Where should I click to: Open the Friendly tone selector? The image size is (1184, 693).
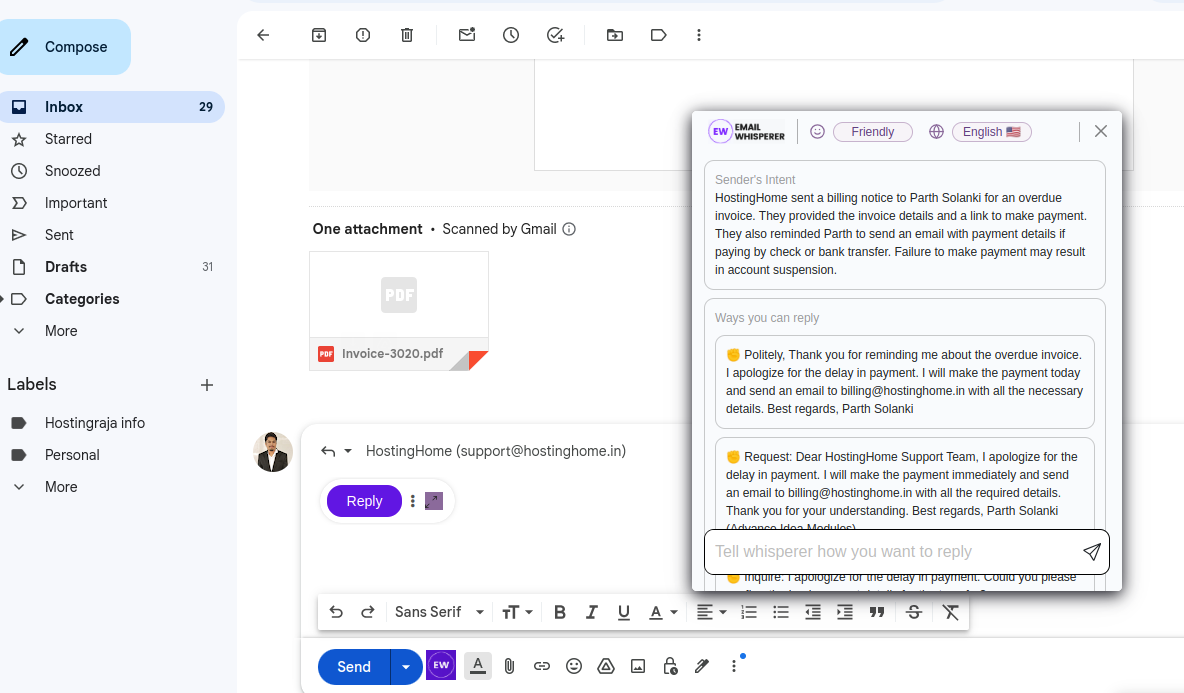point(872,132)
